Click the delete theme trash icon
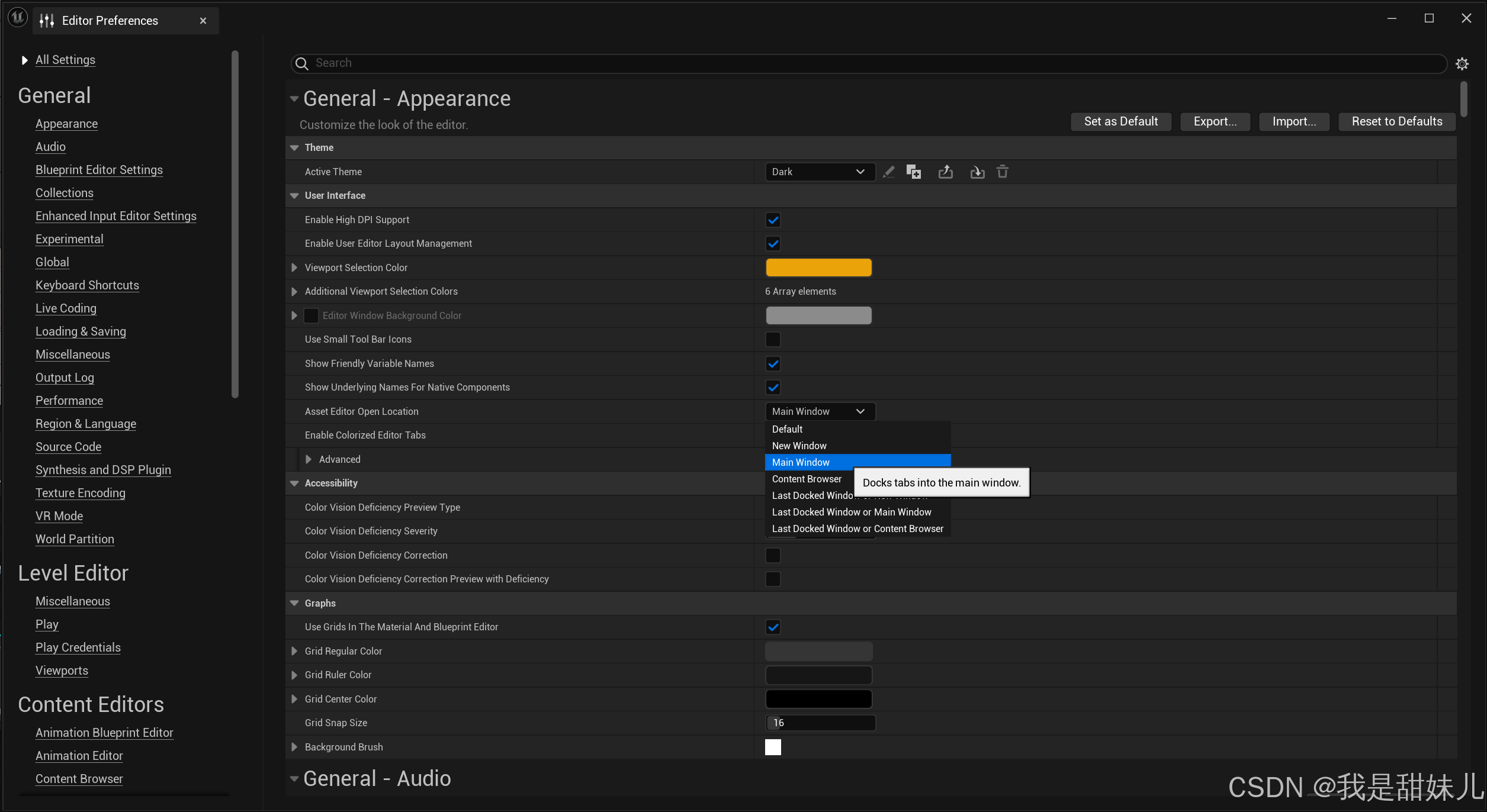The width and height of the screenshot is (1487, 812). click(1003, 172)
